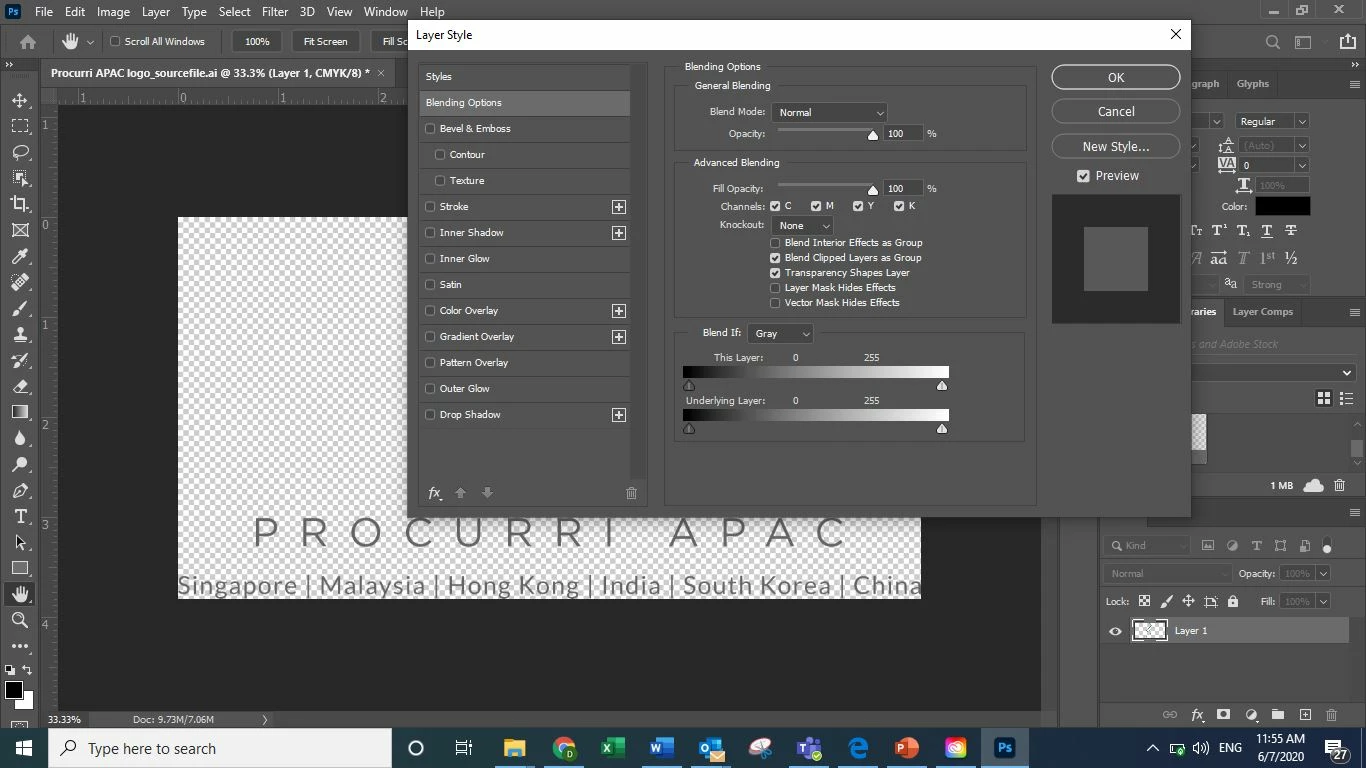Select the History Brush tool
The image size is (1366, 768).
[x=20, y=360]
